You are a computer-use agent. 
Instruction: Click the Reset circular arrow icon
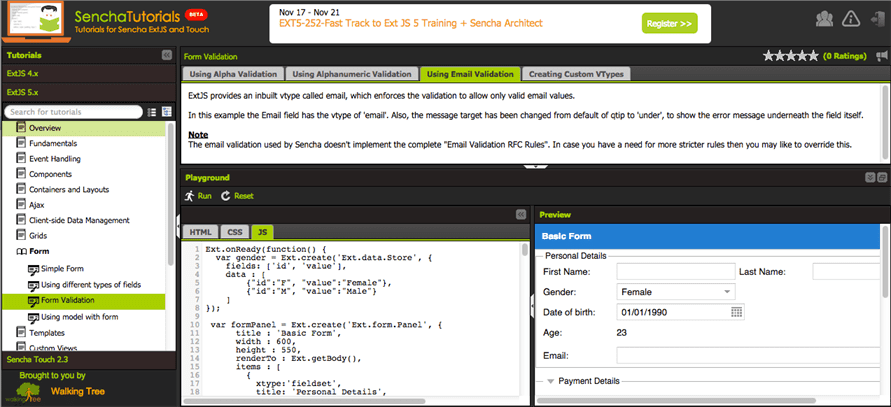(x=226, y=196)
